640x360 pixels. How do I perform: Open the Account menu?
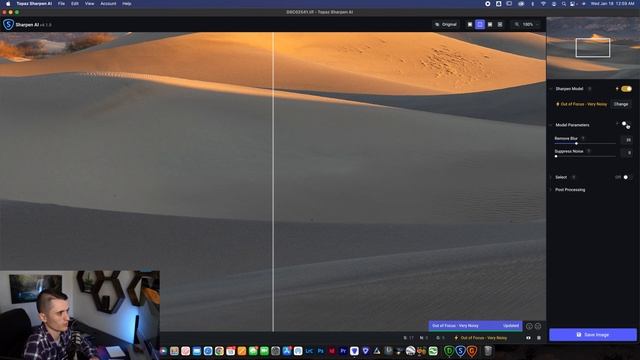108,4
